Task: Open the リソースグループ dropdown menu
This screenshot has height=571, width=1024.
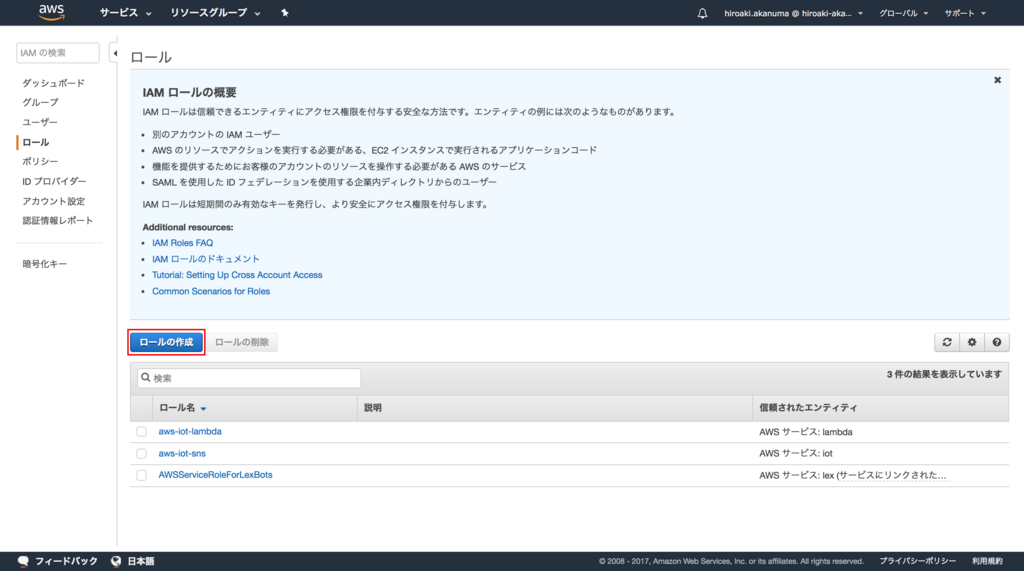Action: tap(215, 13)
